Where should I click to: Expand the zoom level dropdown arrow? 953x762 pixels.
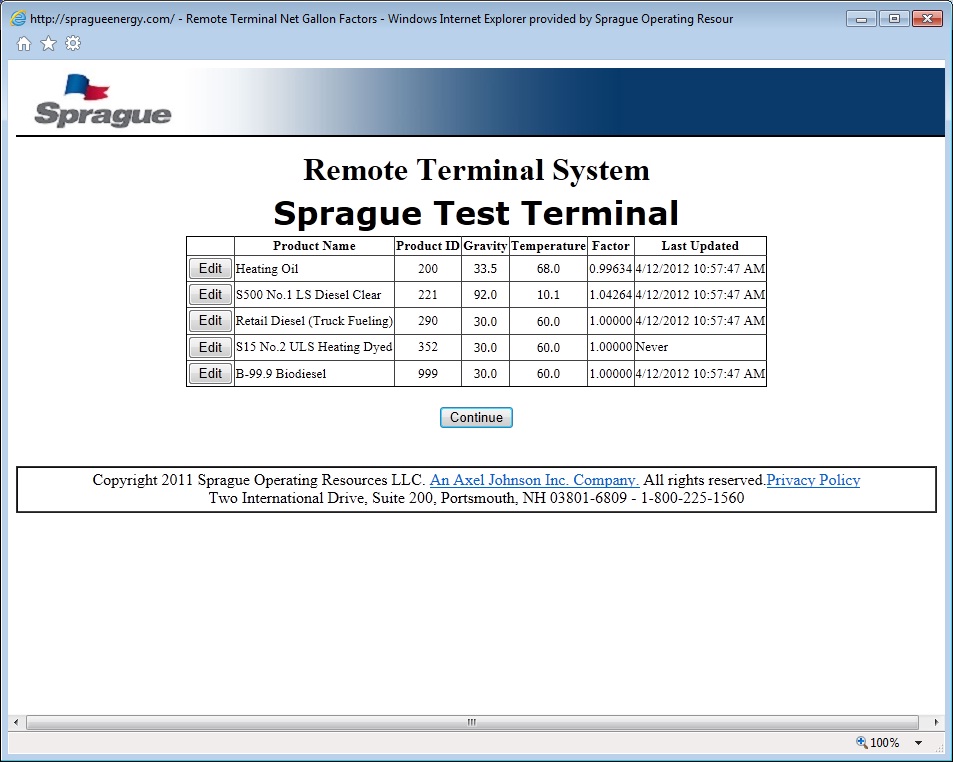point(918,743)
